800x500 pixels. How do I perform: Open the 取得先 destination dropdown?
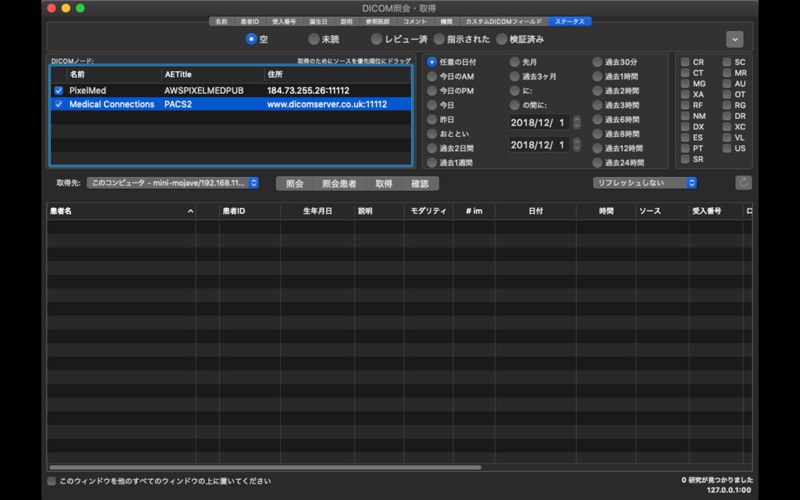coord(172,183)
